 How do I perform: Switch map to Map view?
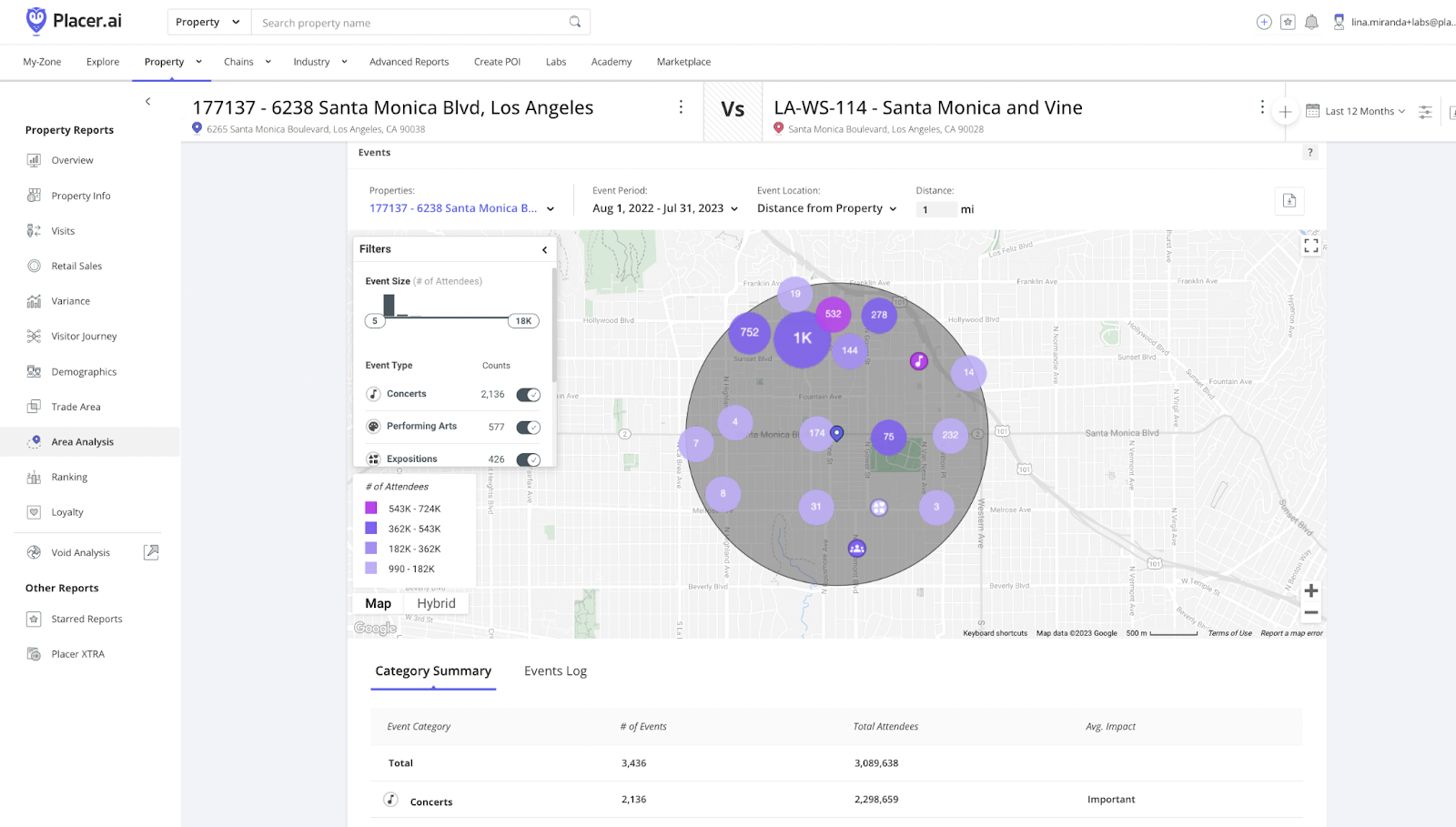pyautogui.click(x=379, y=603)
